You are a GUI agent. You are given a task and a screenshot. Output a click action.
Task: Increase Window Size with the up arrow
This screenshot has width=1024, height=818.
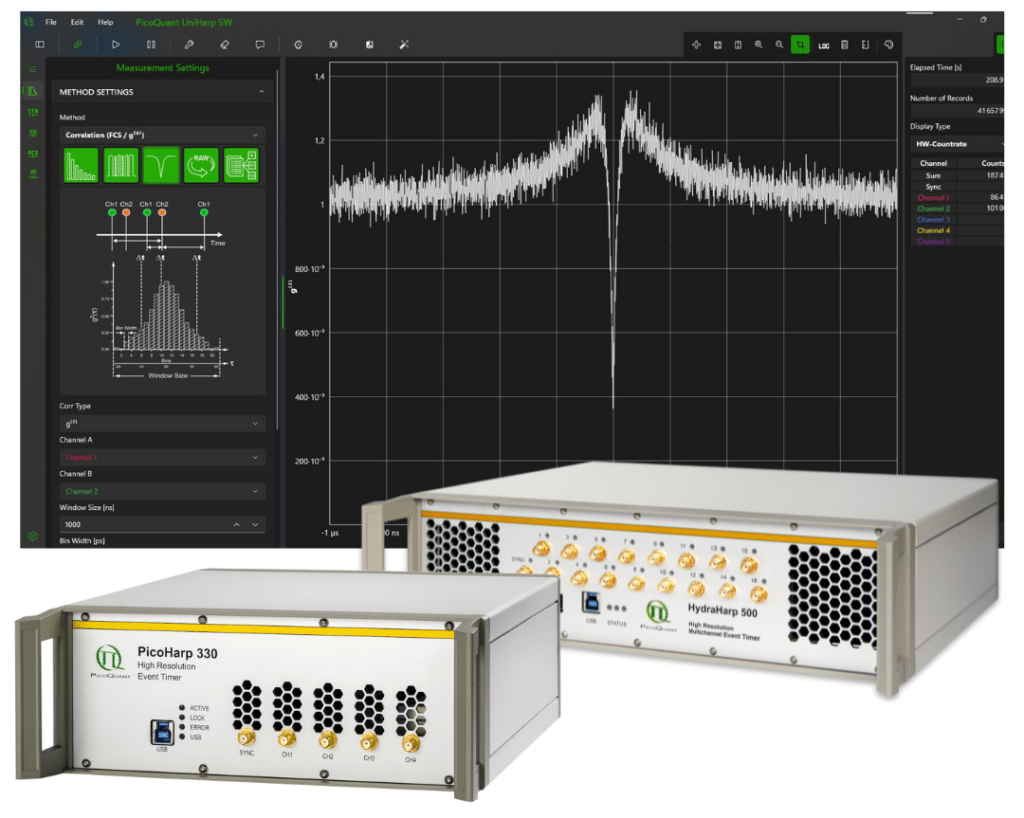(x=237, y=524)
